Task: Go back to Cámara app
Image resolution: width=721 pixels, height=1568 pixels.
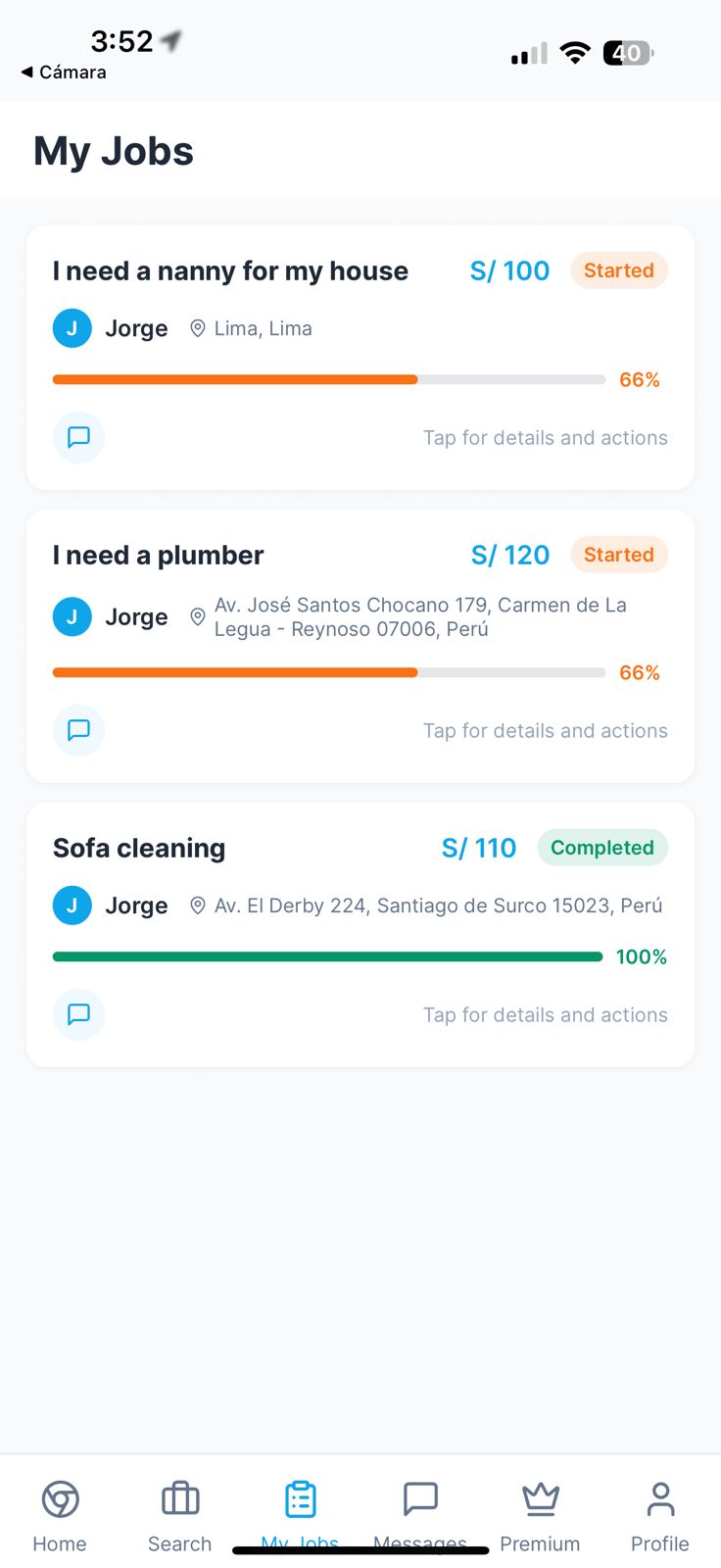Action: (64, 72)
